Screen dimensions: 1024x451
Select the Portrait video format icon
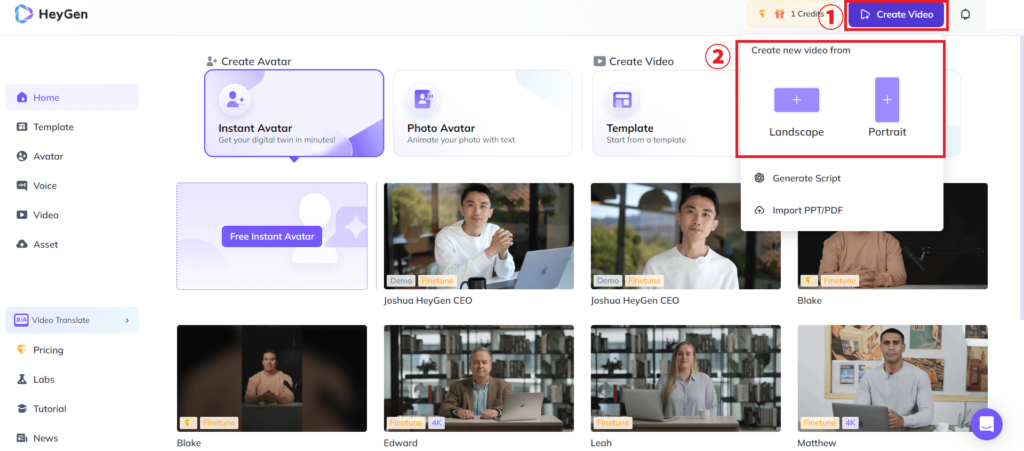pos(887,100)
